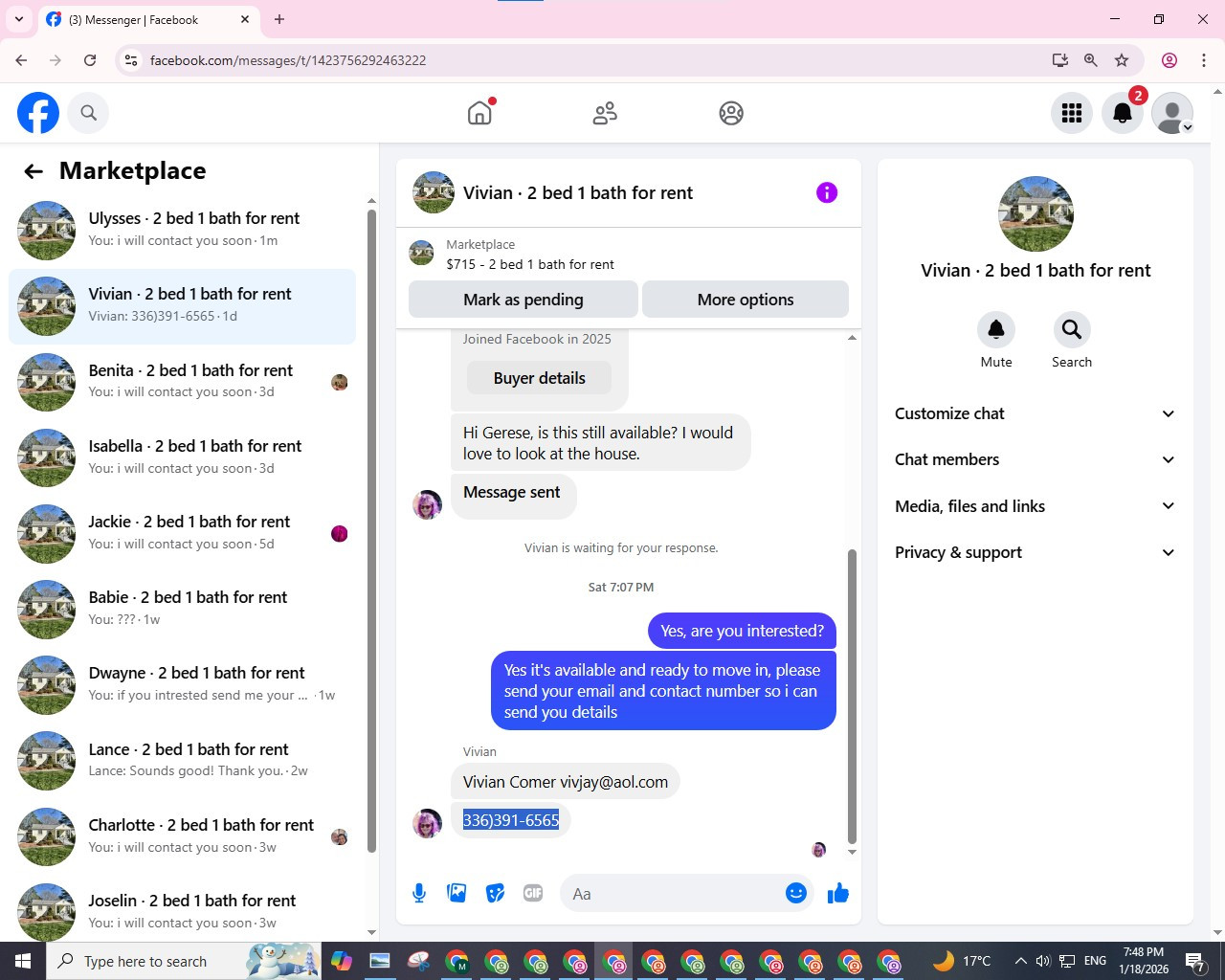The width and height of the screenshot is (1225, 980).
Task: Choose a sticker icon in composer
Action: (495, 893)
